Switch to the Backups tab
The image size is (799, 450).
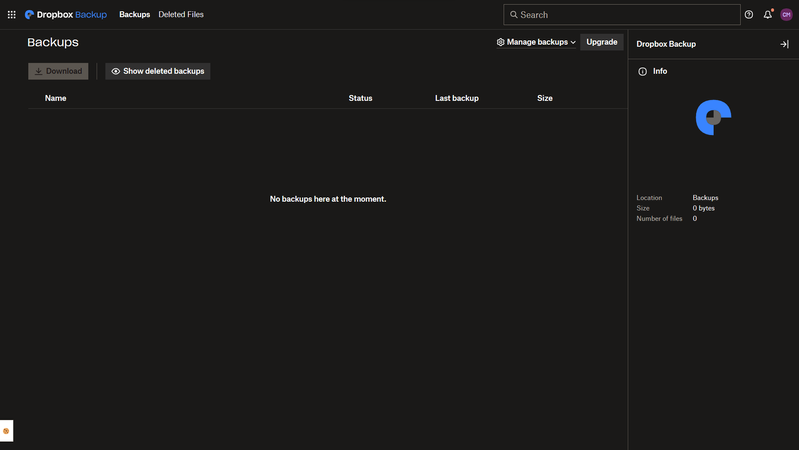(x=135, y=15)
